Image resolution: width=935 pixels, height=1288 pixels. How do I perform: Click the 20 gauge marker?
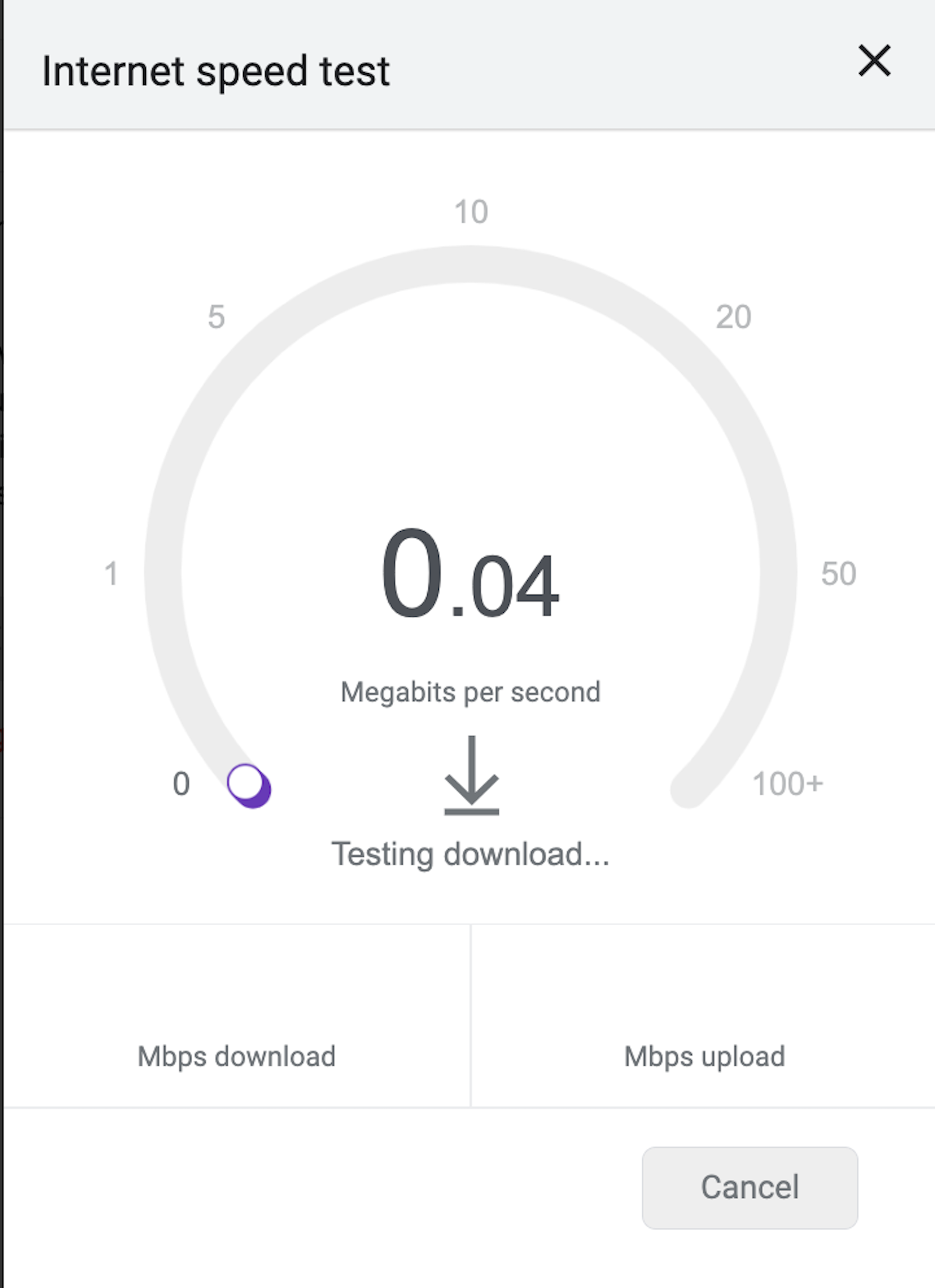coord(732,316)
